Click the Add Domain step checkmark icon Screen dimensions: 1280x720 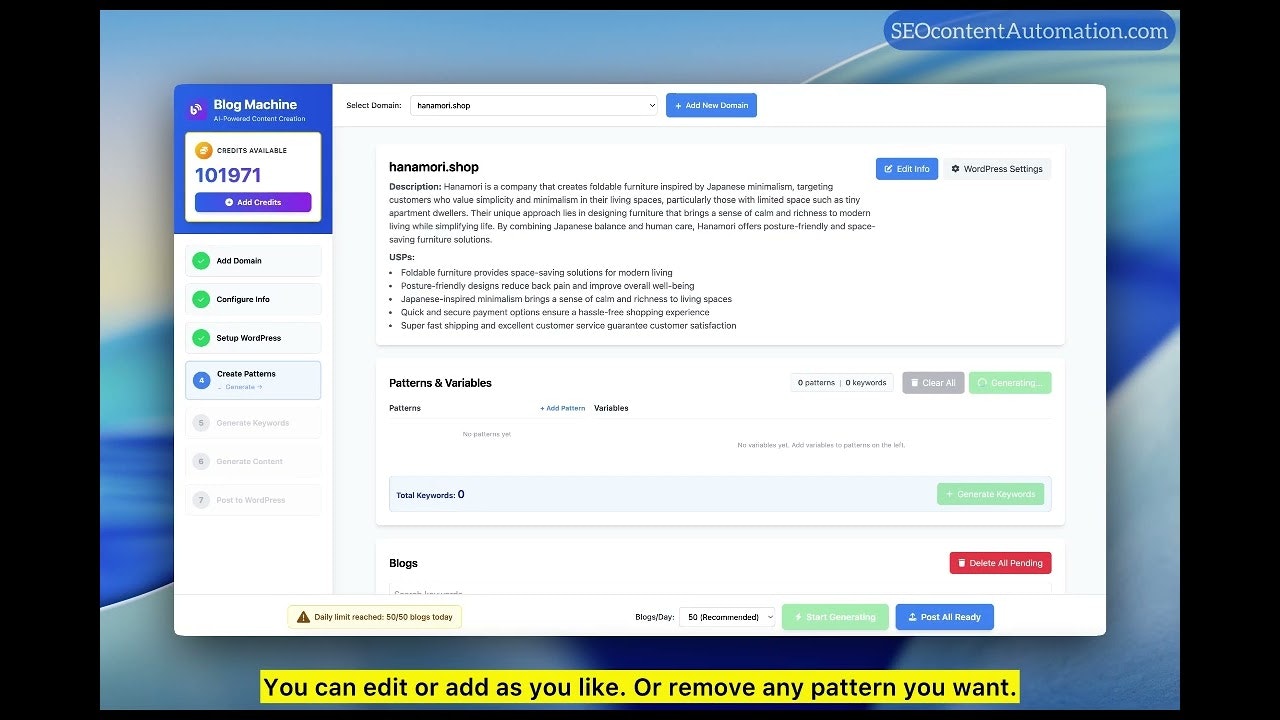coord(201,260)
